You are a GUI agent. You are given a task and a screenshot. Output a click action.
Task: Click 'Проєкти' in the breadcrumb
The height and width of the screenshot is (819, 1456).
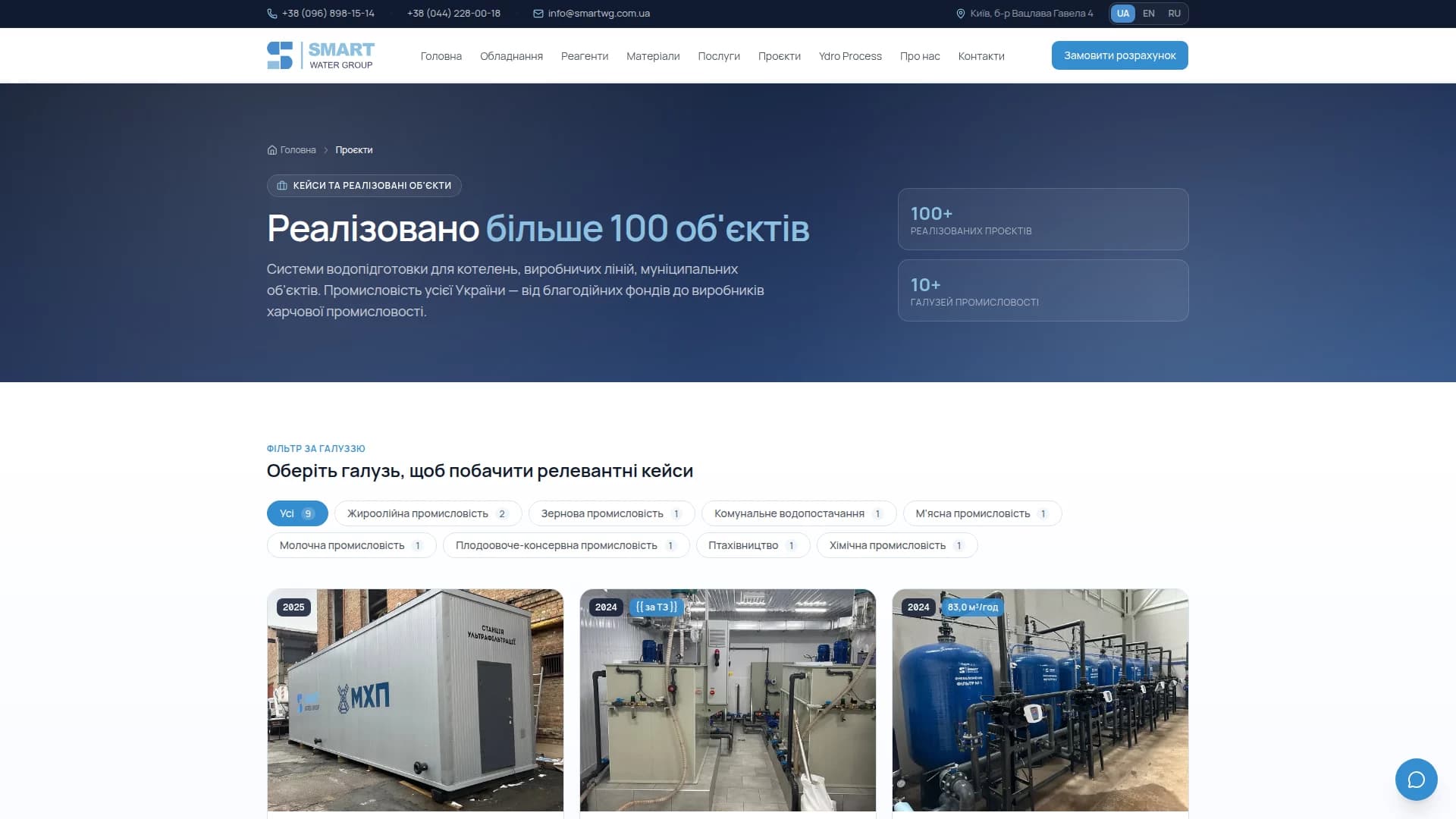click(354, 150)
